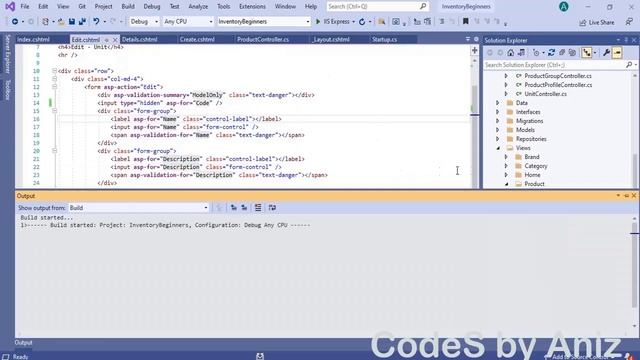The image size is (640, 360).
Task: Click the Home icon in Solution Explorer
Action: (x=511, y=53)
